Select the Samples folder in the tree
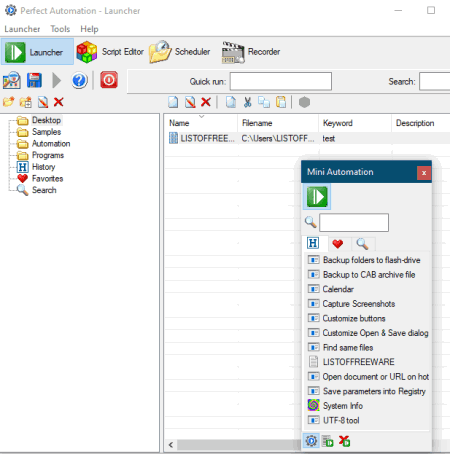This screenshot has height=454, width=450. click(x=46, y=132)
